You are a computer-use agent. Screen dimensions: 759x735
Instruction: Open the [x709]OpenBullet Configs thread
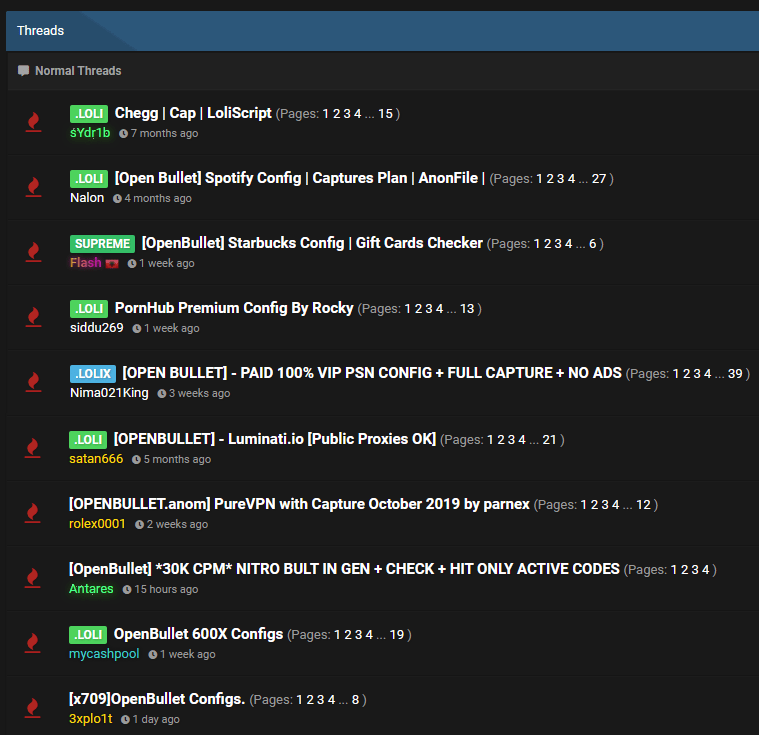tap(157, 699)
